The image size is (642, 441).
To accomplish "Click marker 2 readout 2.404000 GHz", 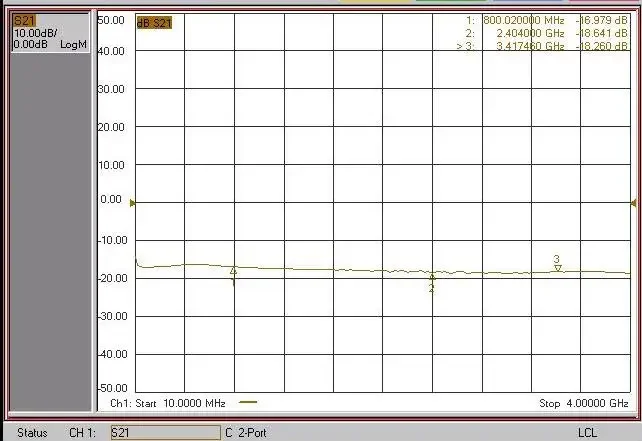I will [530, 33].
